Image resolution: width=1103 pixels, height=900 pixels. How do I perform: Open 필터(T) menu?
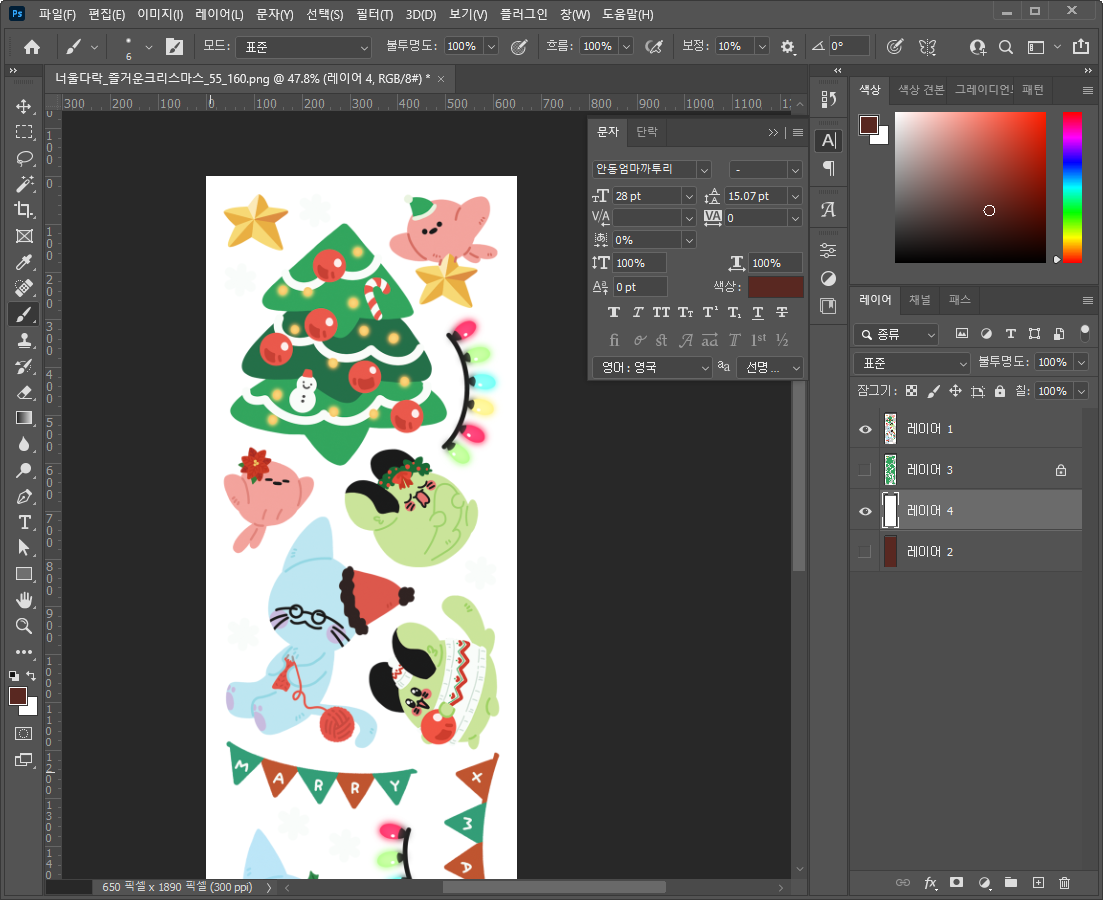pyautogui.click(x=374, y=14)
